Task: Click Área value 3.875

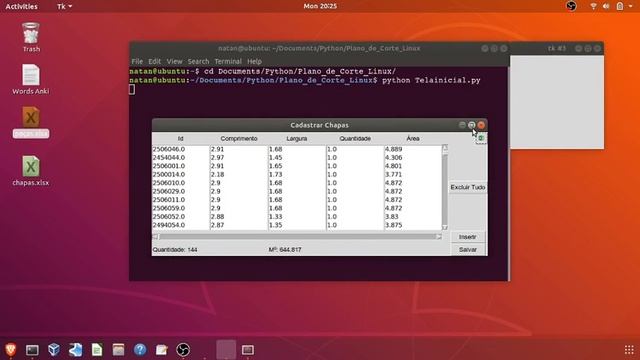Action: 393,225
